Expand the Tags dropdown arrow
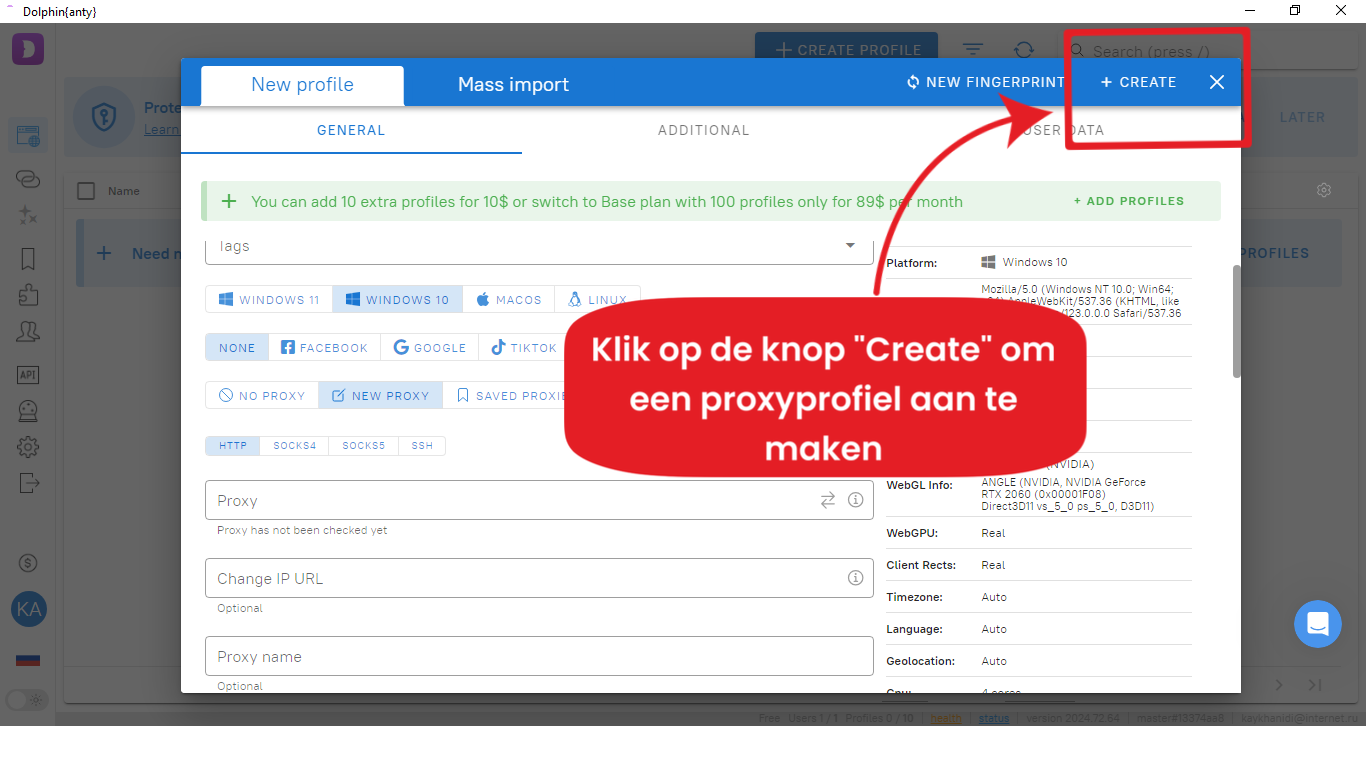The height and width of the screenshot is (768, 1366). 850,245
